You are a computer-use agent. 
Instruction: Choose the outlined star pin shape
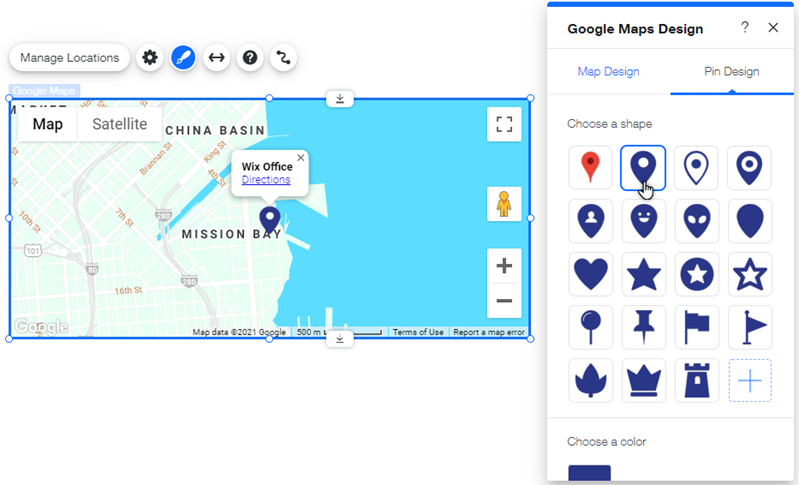(750, 274)
